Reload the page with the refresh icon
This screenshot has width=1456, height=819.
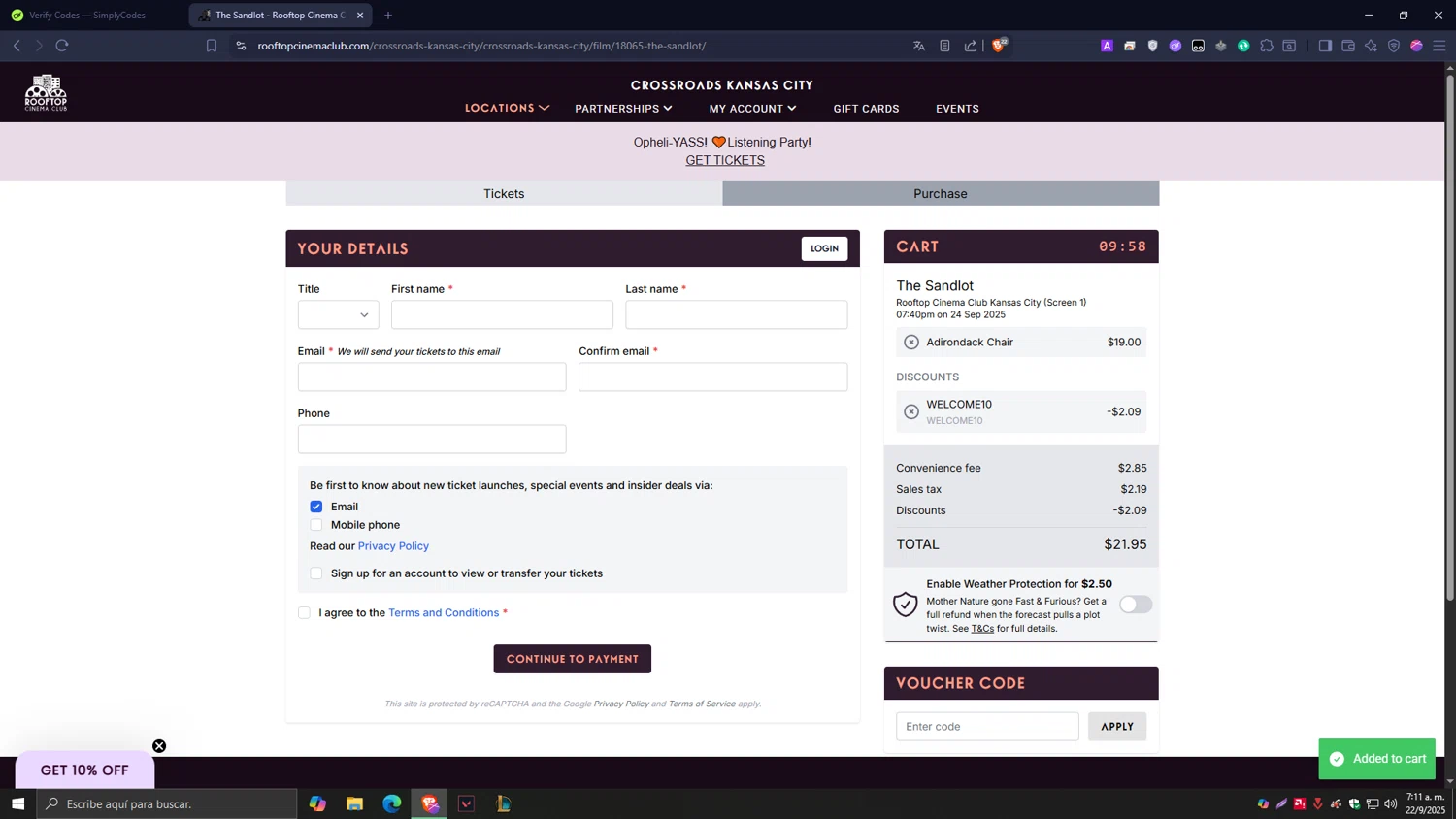click(x=62, y=46)
